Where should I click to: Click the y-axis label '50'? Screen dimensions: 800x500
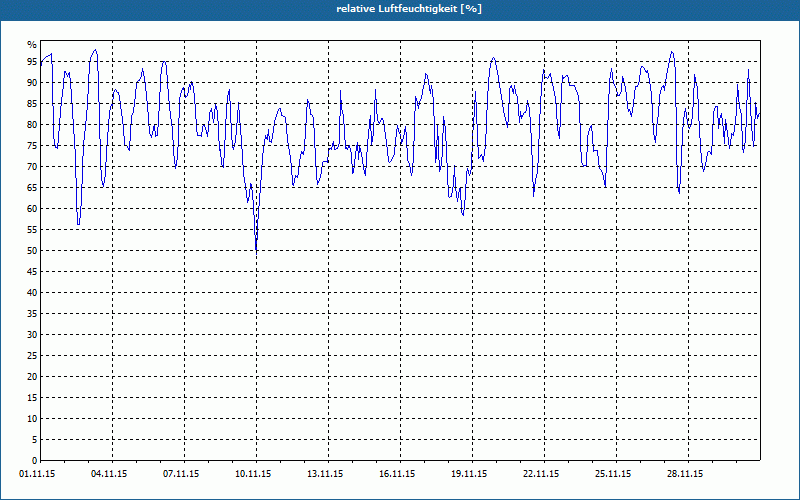click(x=32, y=251)
